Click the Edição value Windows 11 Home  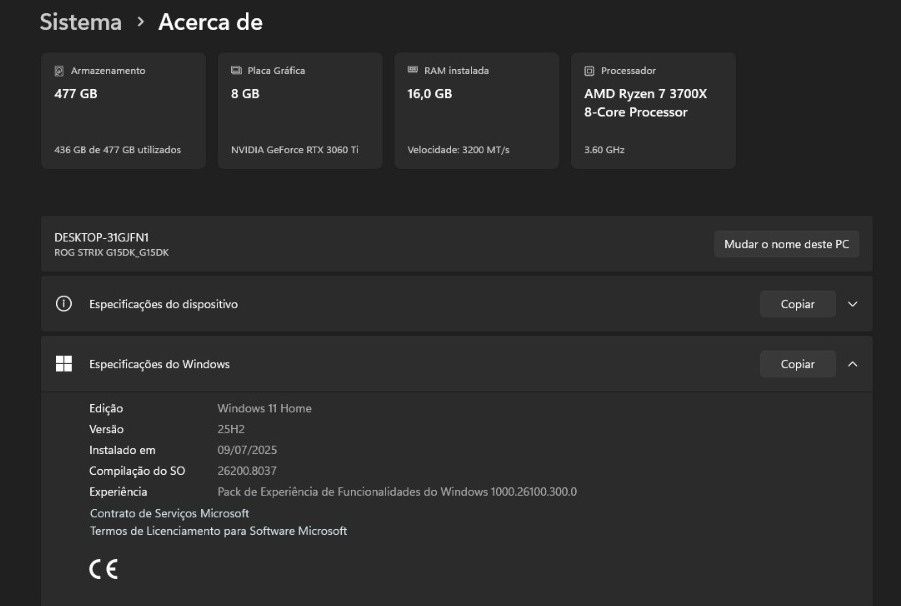pos(264,408)
